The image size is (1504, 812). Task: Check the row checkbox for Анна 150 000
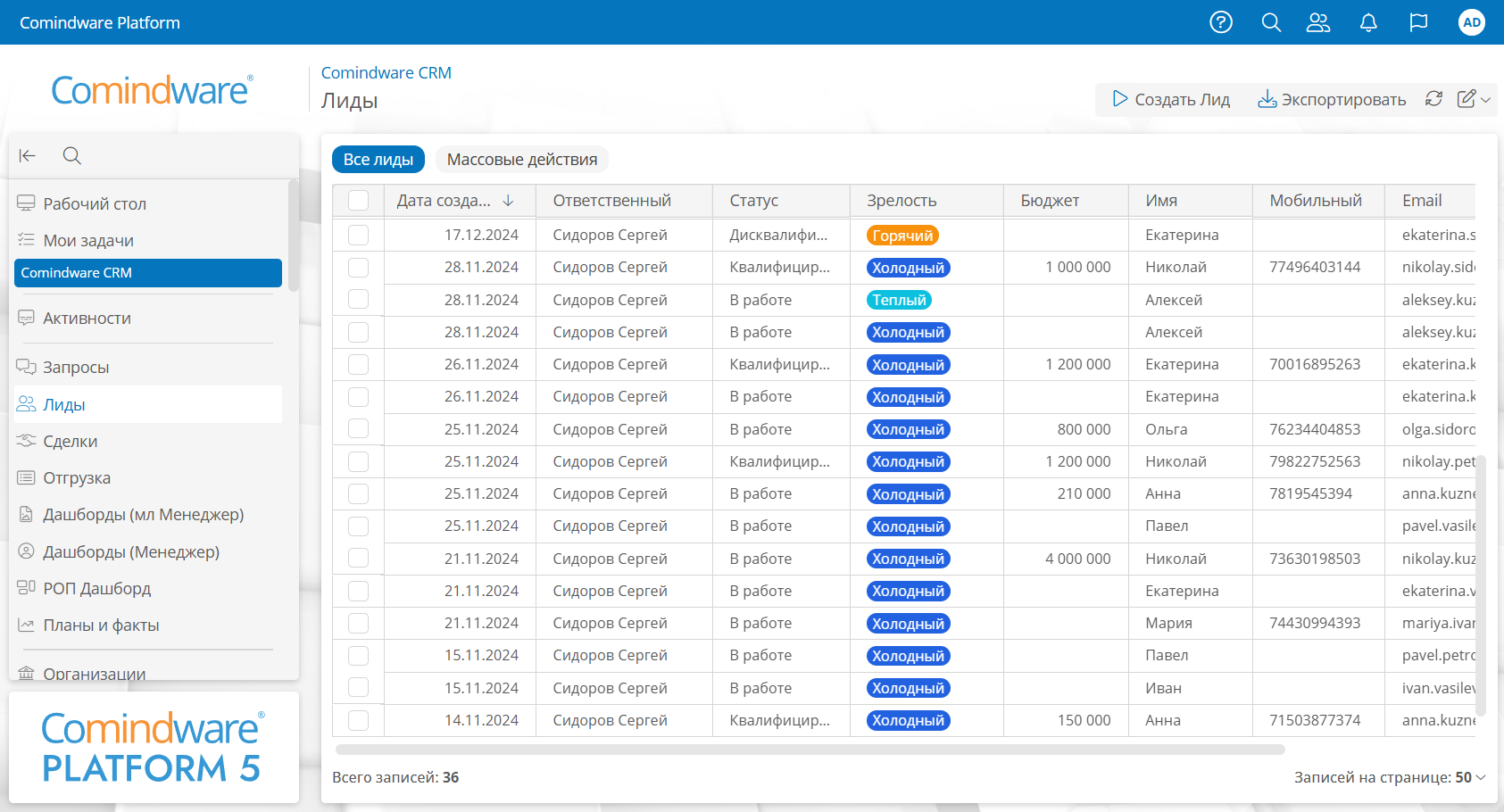click(x=359, y=720)
